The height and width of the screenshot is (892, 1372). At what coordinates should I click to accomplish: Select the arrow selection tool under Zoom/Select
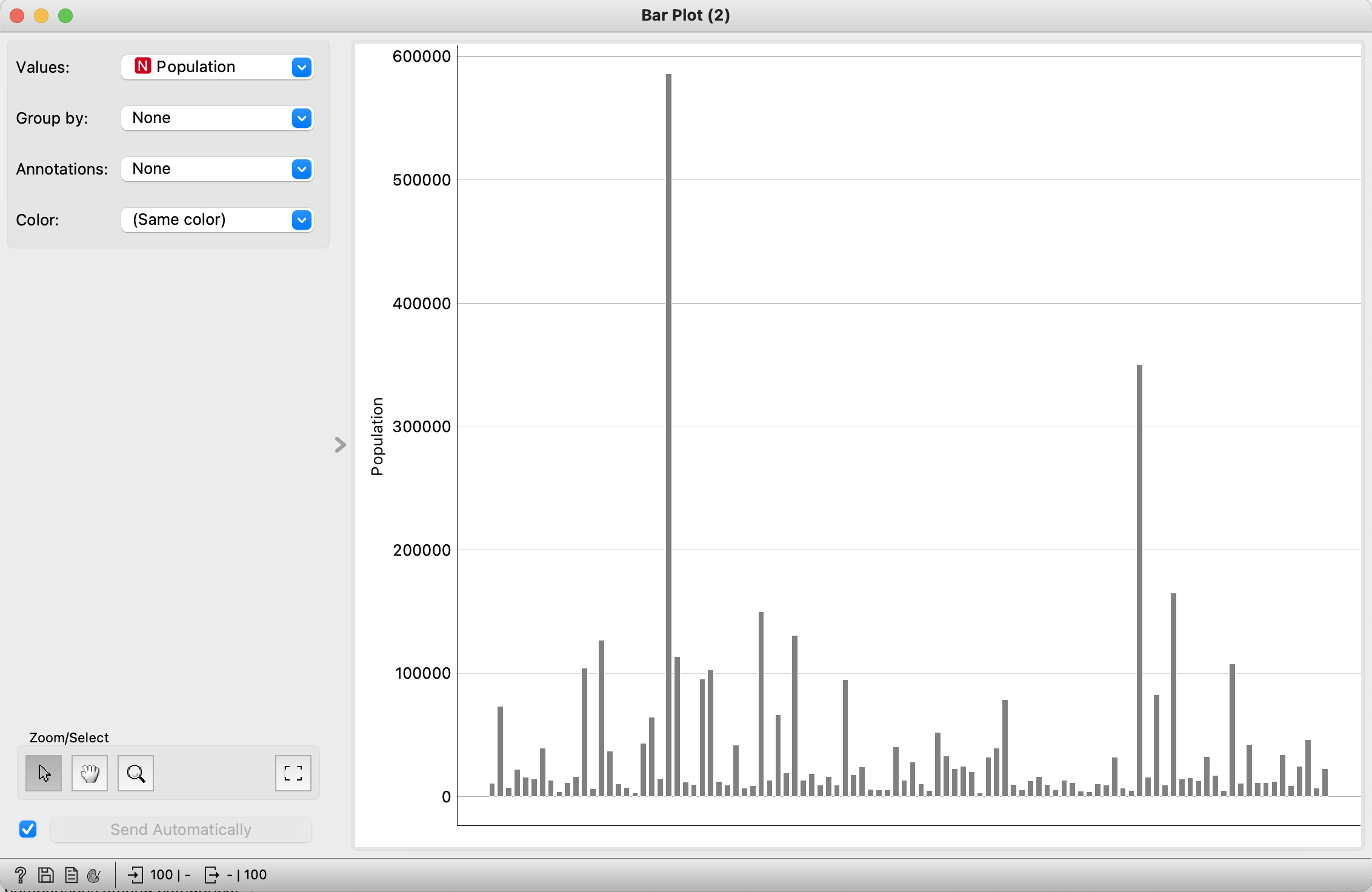43,773
